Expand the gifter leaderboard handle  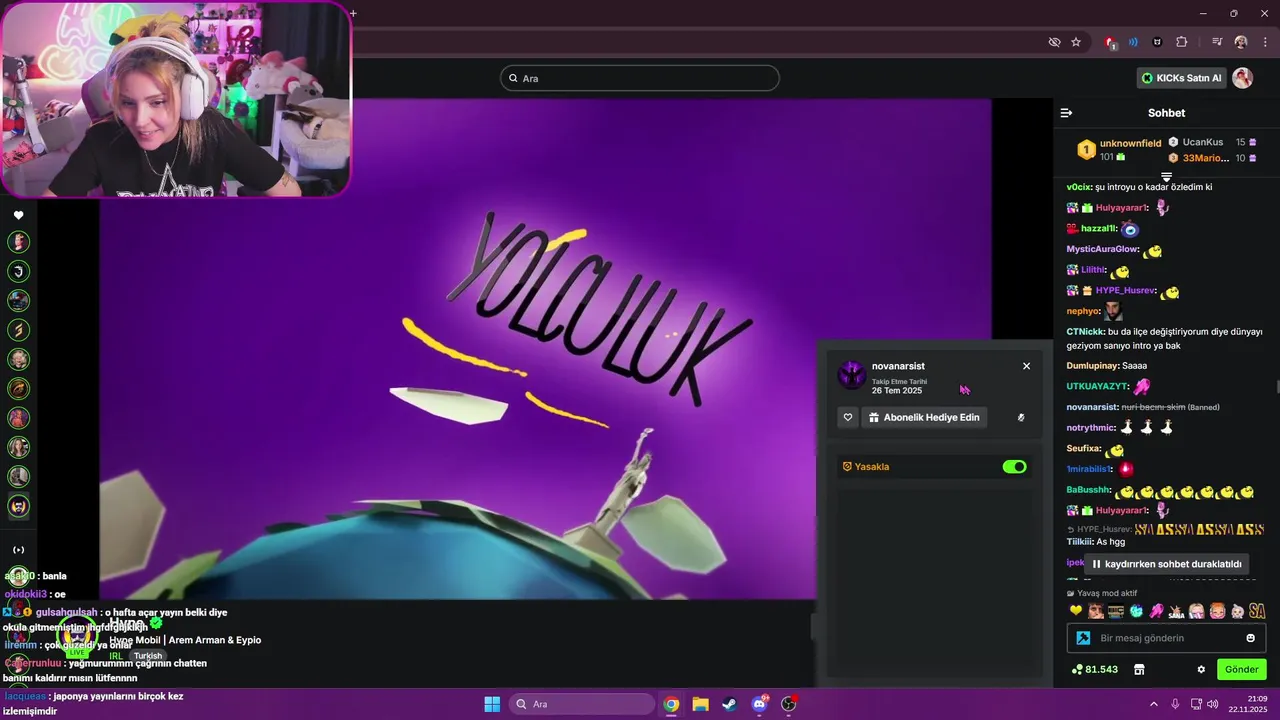1166,176
